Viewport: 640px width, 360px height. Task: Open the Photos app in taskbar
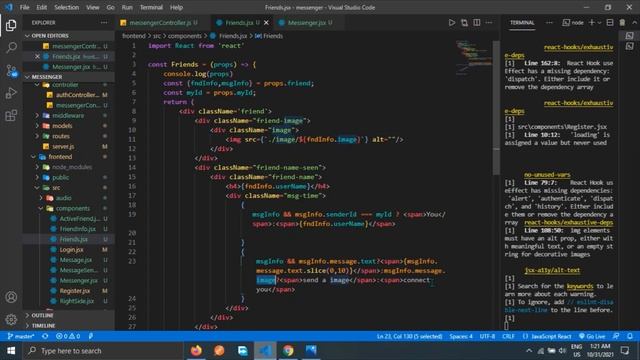[x=311, y=351]
